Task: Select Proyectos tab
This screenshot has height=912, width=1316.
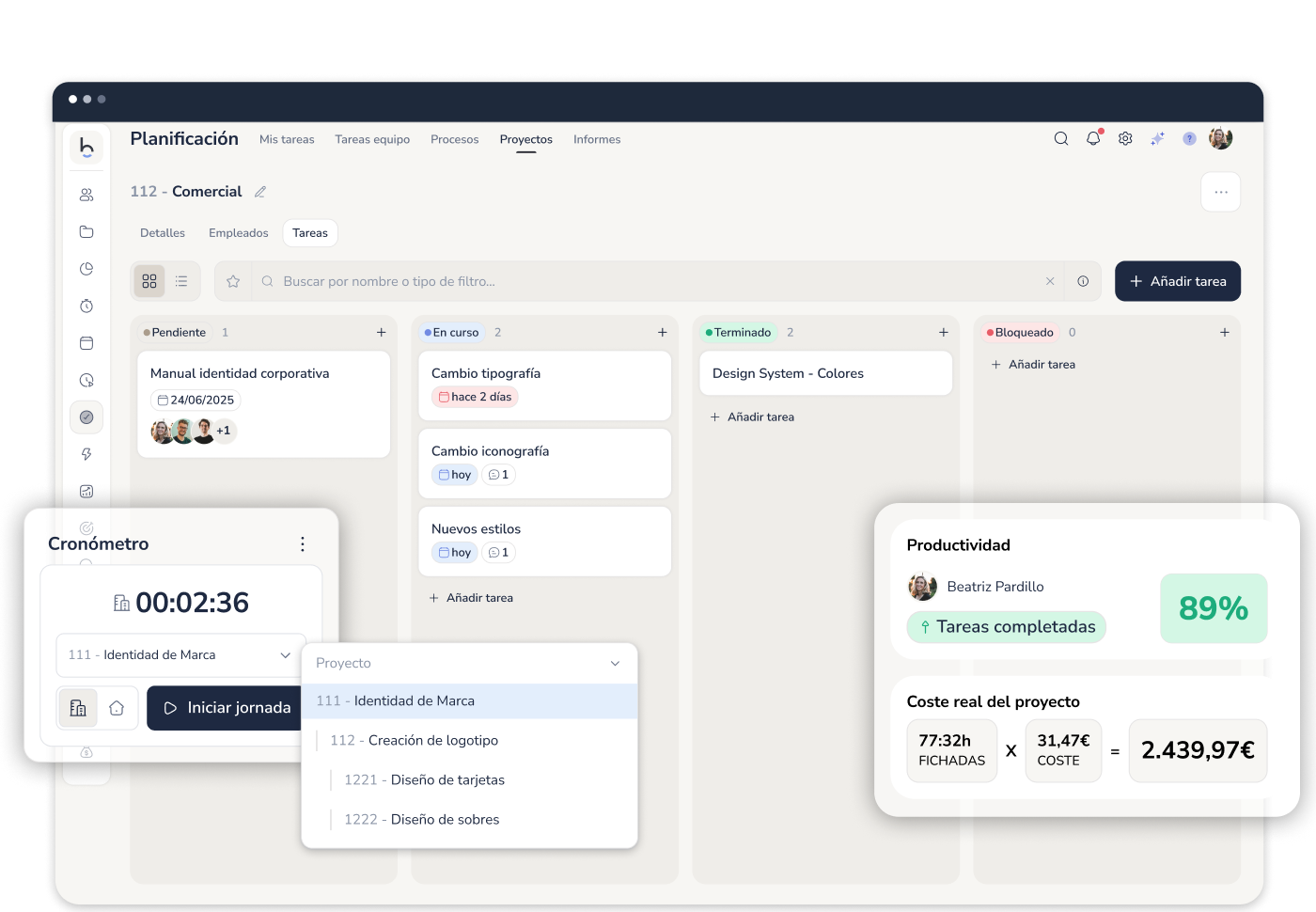Action: [526, 139]
